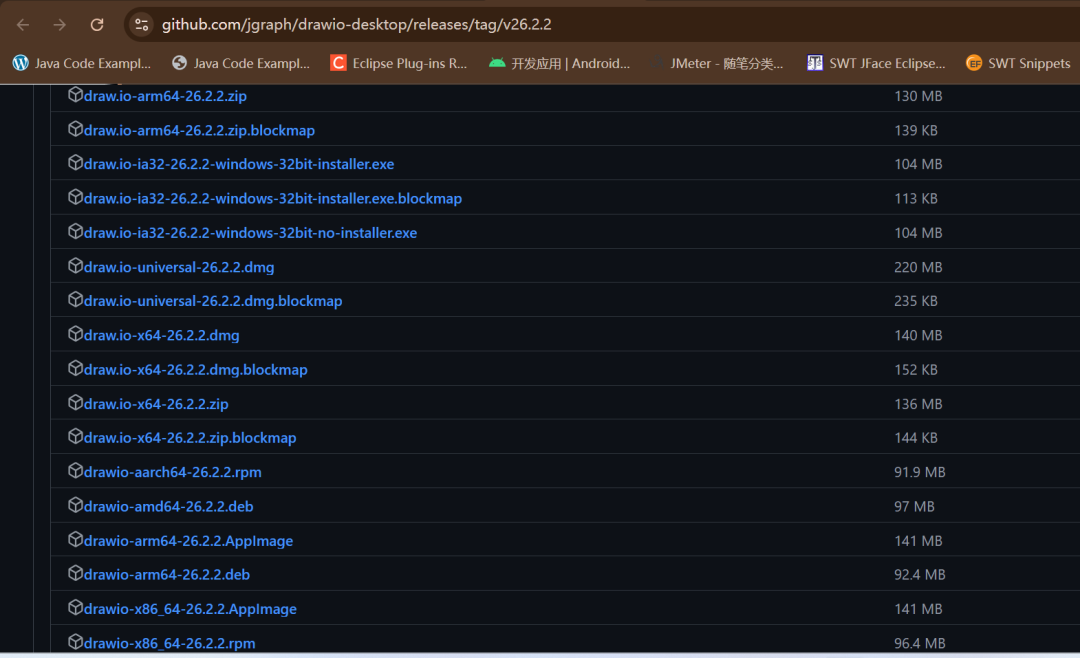Download drawio-x86_64-26.2.2.AppImage
This screenshot has height=658, width=1080.
coord(190,609)
